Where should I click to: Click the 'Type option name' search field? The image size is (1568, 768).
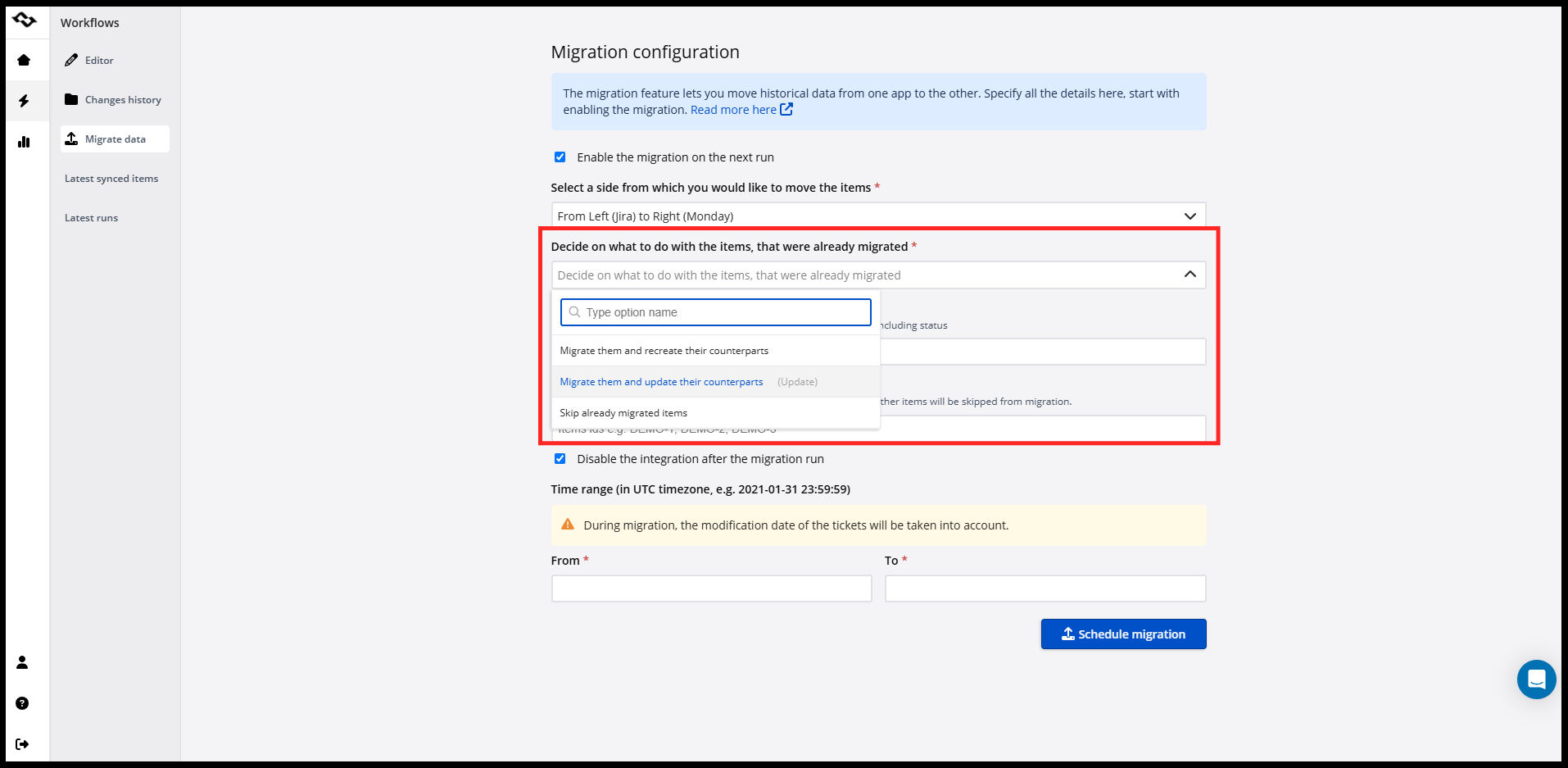coord(715,312)
